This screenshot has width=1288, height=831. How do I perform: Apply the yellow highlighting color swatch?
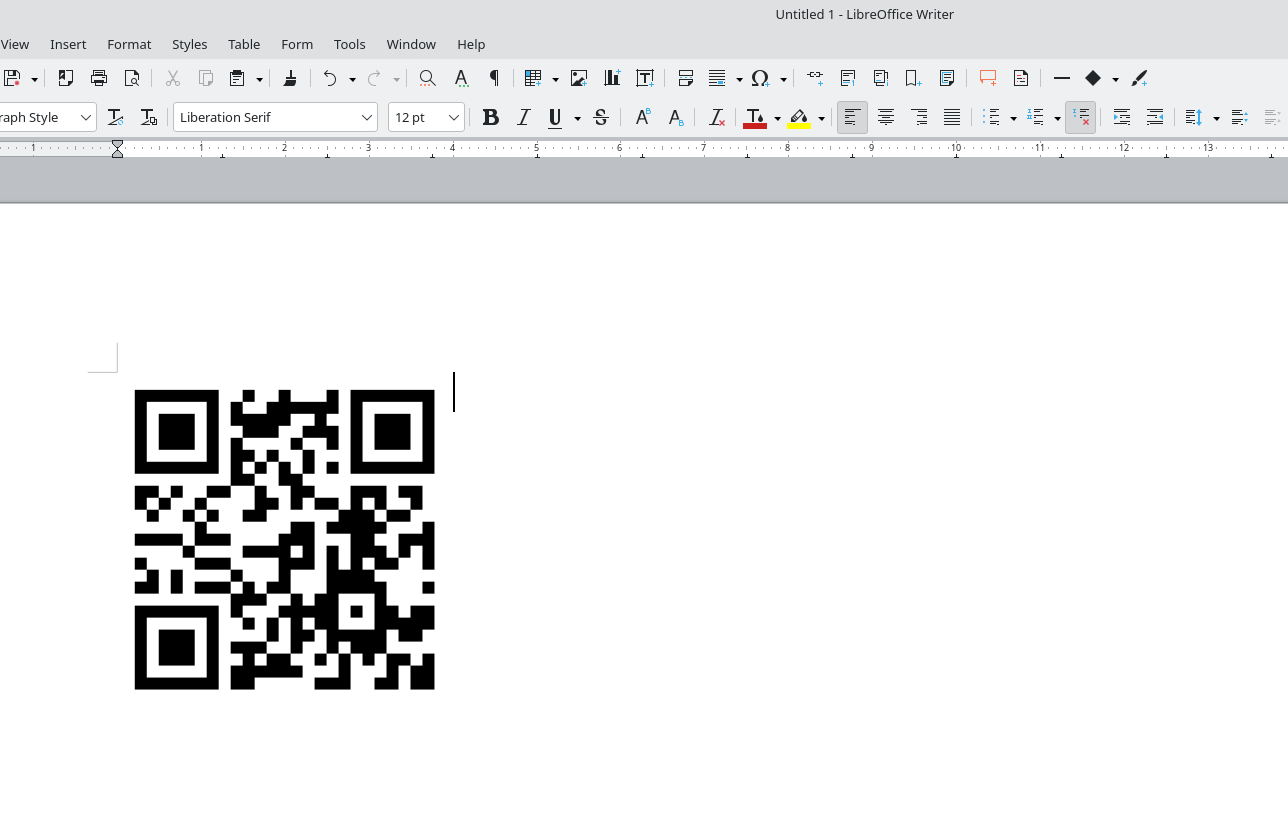pos(799,118)
